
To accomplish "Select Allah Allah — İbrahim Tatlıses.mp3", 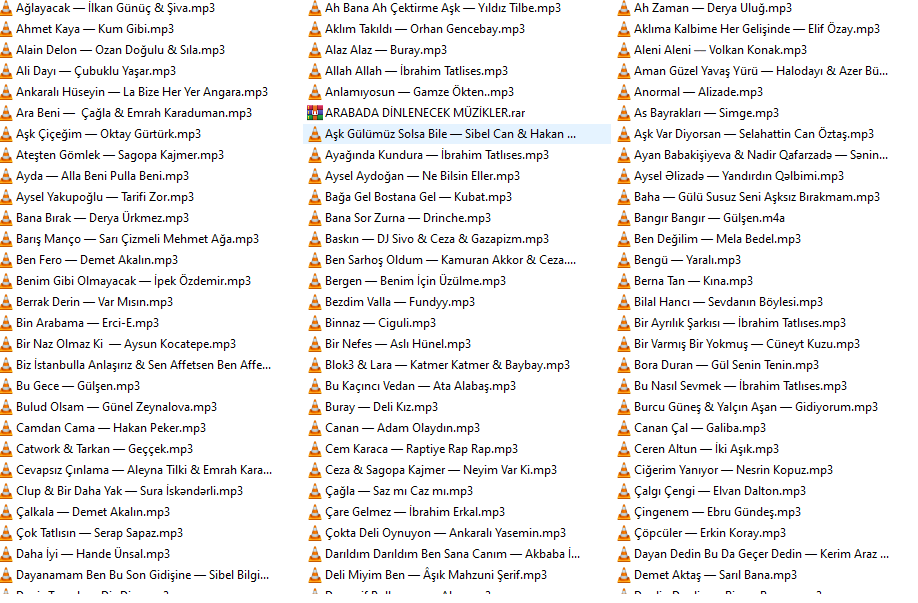I will [x=416, y=71].
